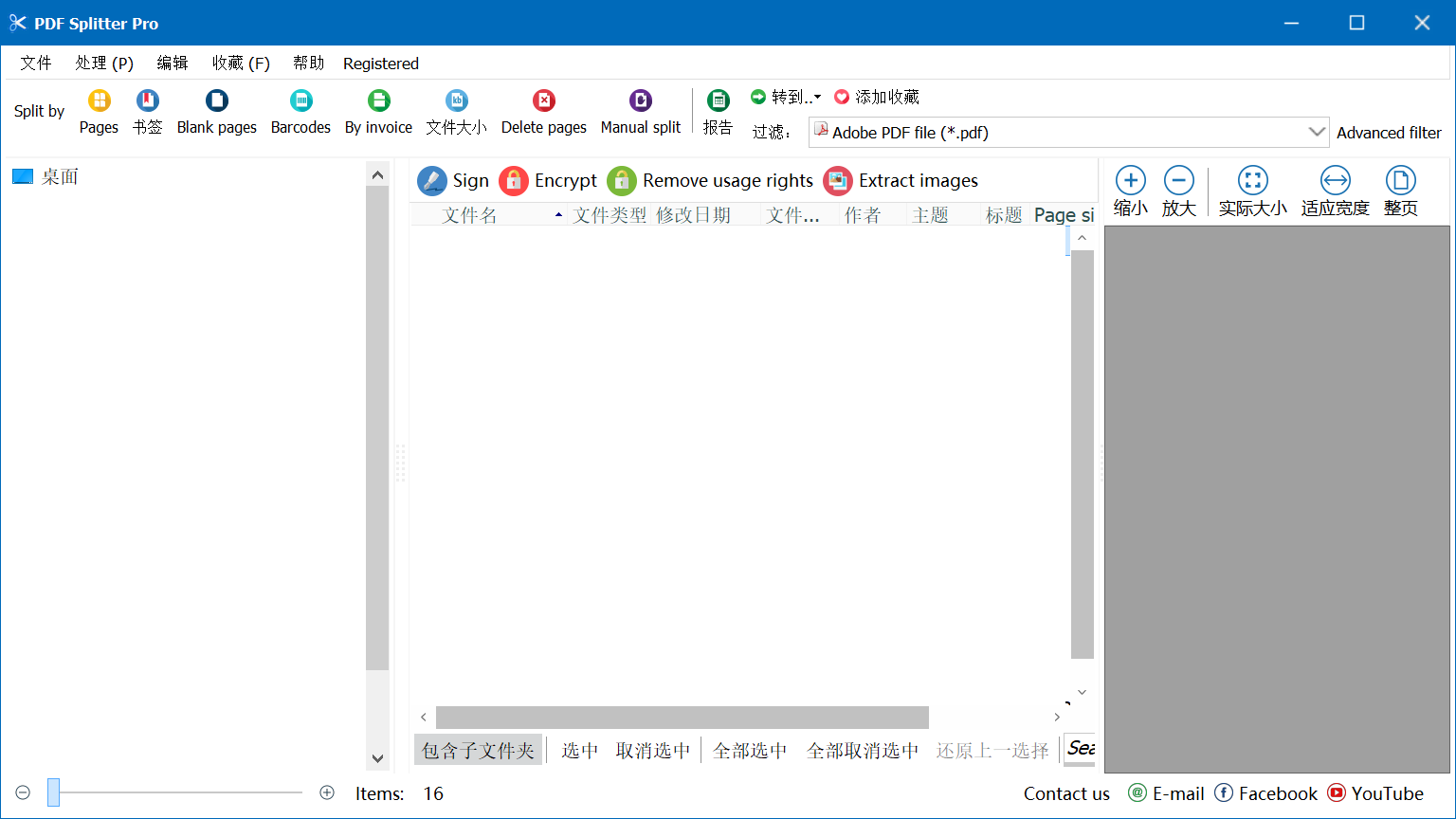The width and height of the screenshot is (1456, 819).
Task: Open the 收藏 (F) menu
Action: tap(241, 64)
